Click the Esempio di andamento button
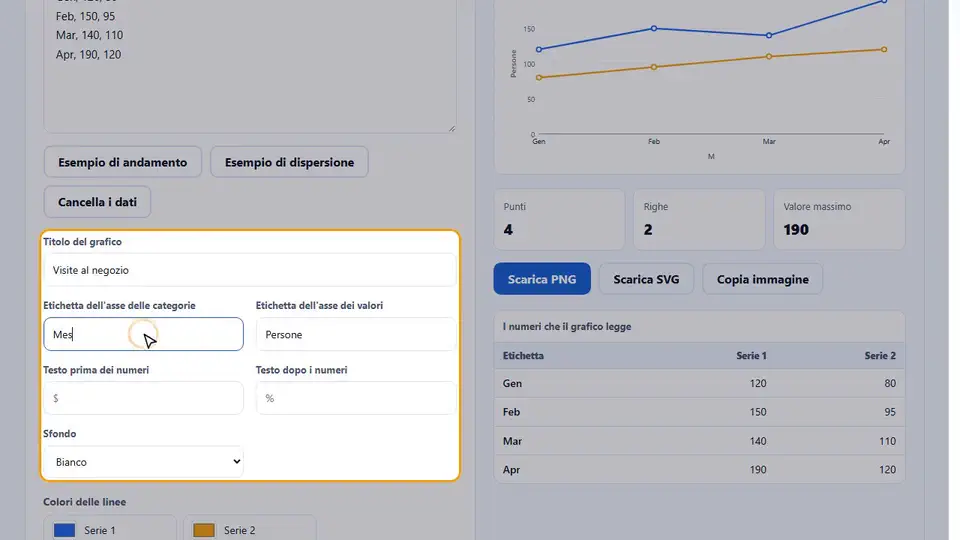 coord(122,162)
